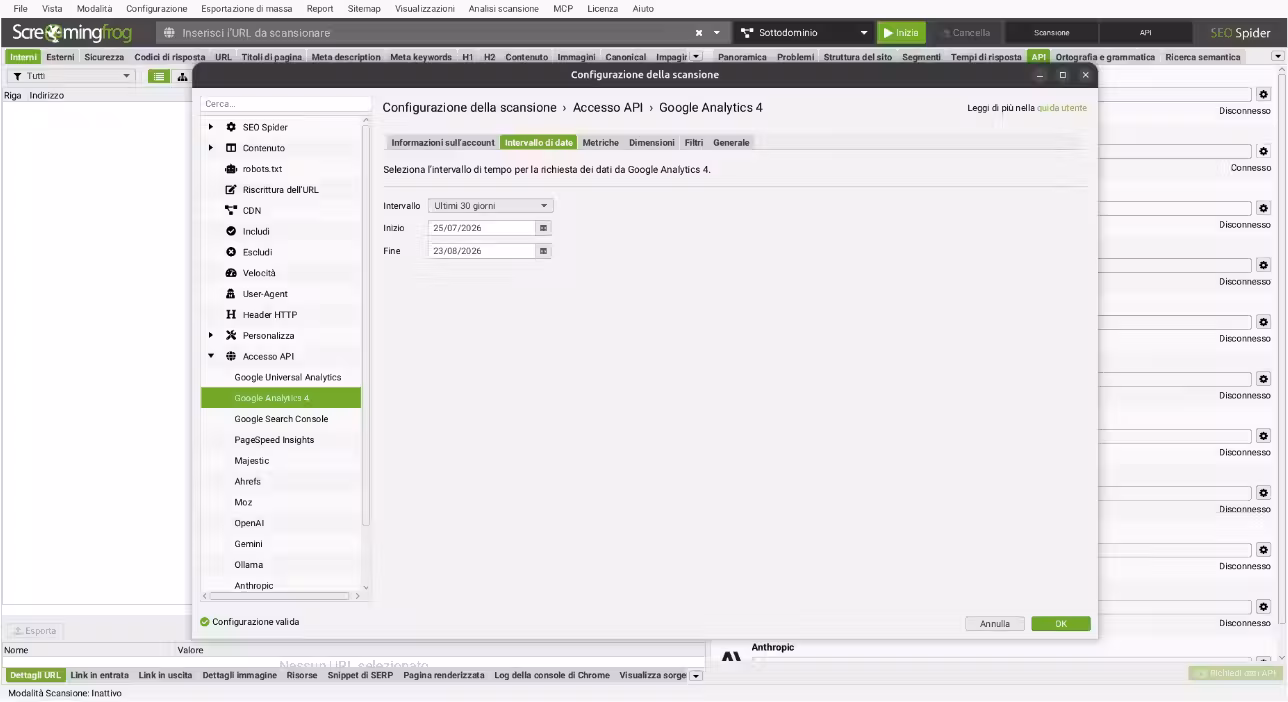Open the Intervallo 'Ultimi 30 giorni' dropdown
This screenshot has height=702, width=1288.
pos(490,206)
